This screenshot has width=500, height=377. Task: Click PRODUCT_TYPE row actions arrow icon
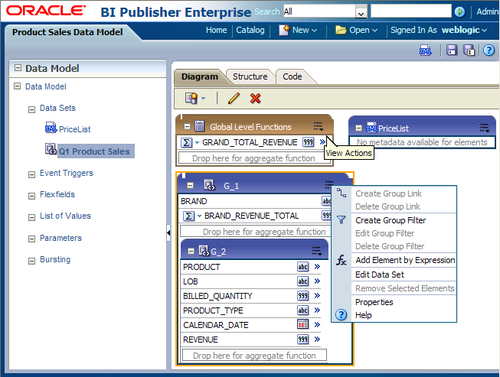click(317, 310)
